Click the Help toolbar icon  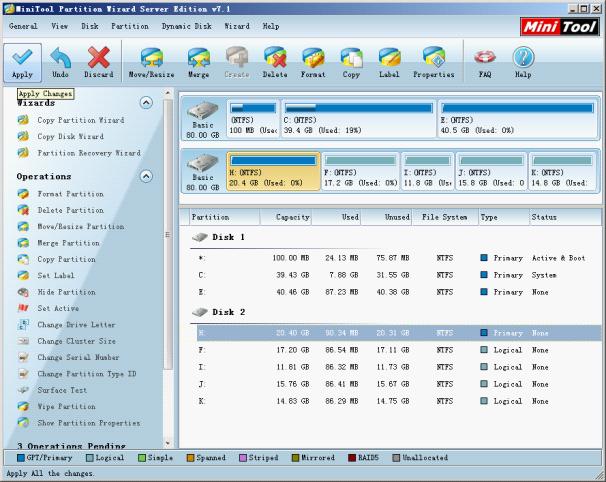pyautogui.click(x=523, y=63)
